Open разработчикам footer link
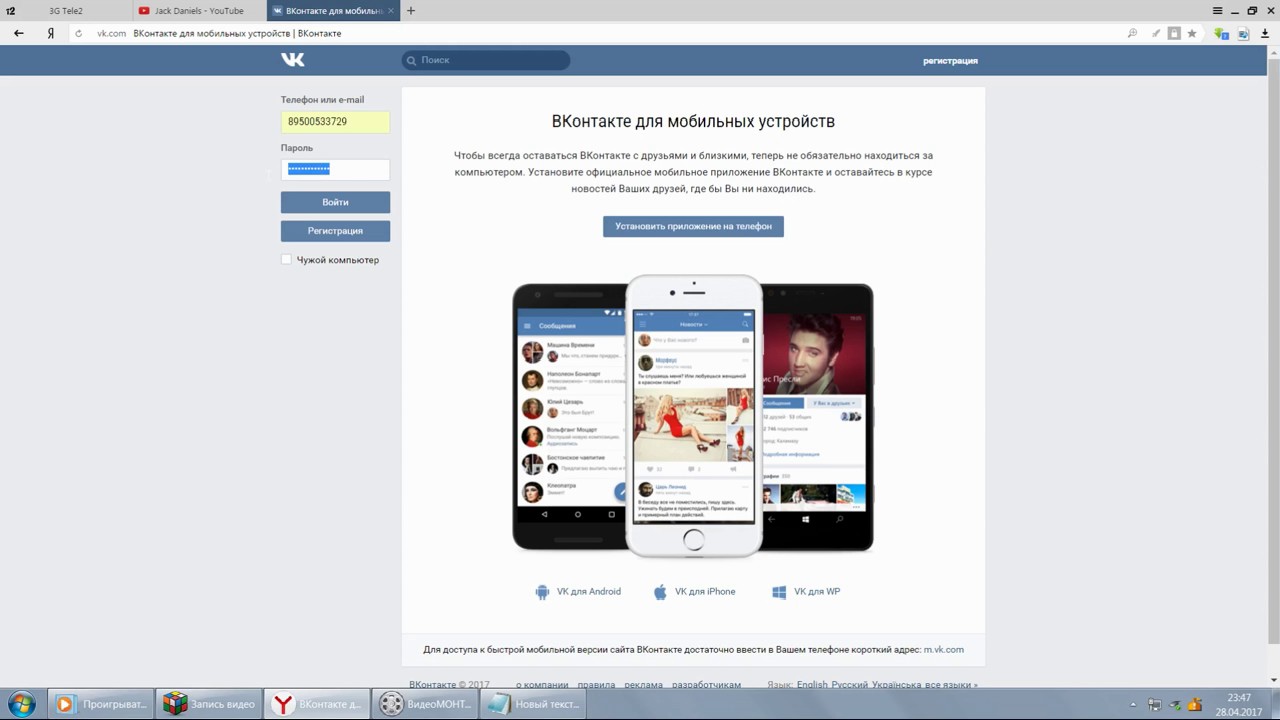Image resolution: width=1280 pixels, height=720 pixels. (706, 685)
